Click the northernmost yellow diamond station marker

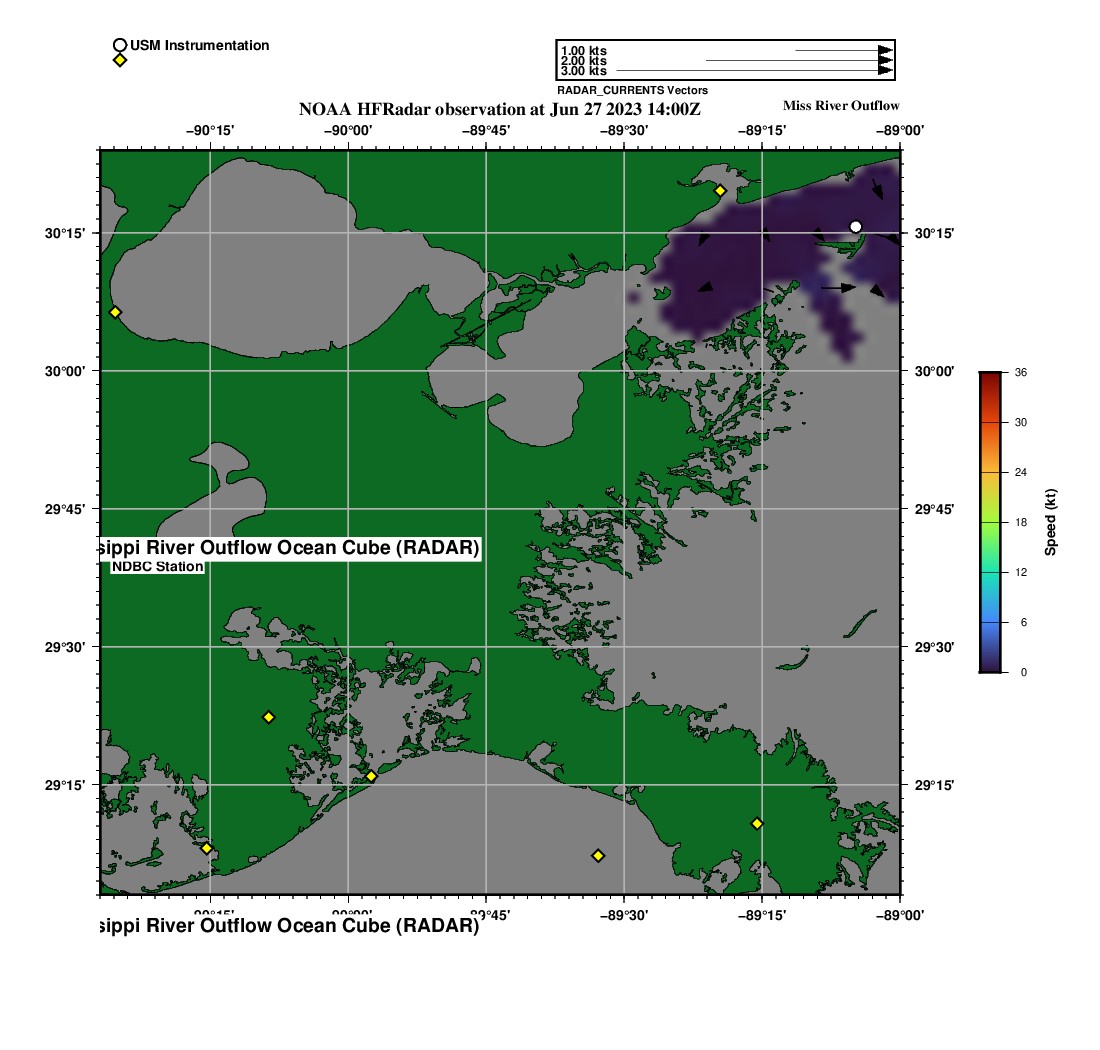pos(720,190)
